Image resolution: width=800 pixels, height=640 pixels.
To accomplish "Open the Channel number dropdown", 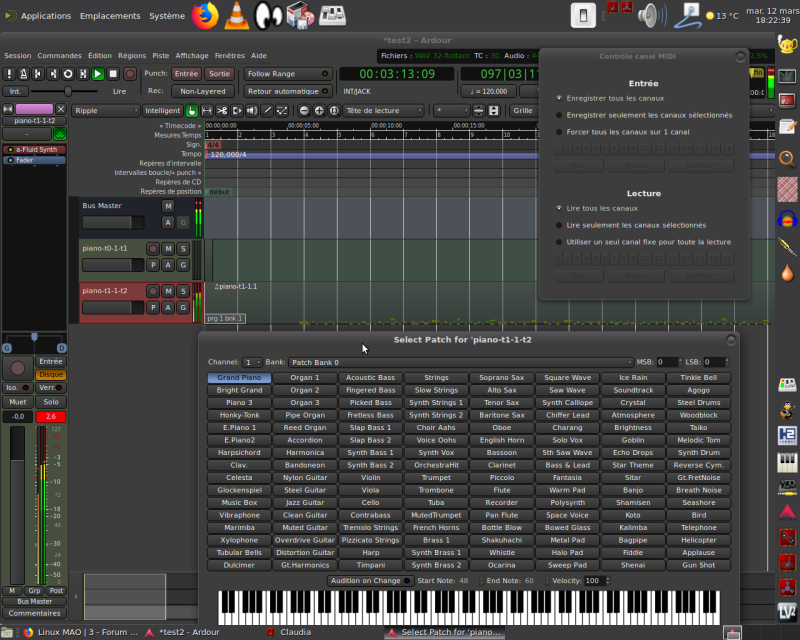I will click(x=252, y=362).
